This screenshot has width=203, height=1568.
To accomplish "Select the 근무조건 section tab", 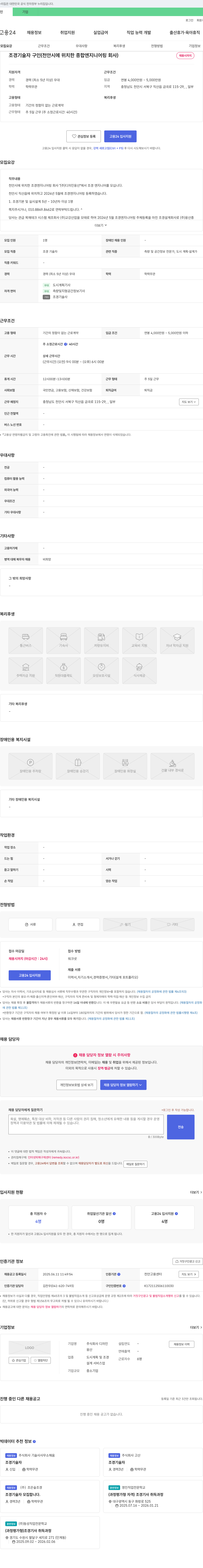I will pos(44,46).
